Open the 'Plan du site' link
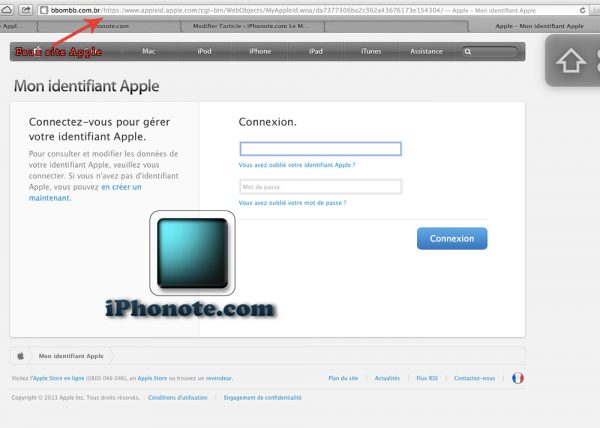Image resolution: width=600 pixels, height=428 pixels. coord(343,378)
